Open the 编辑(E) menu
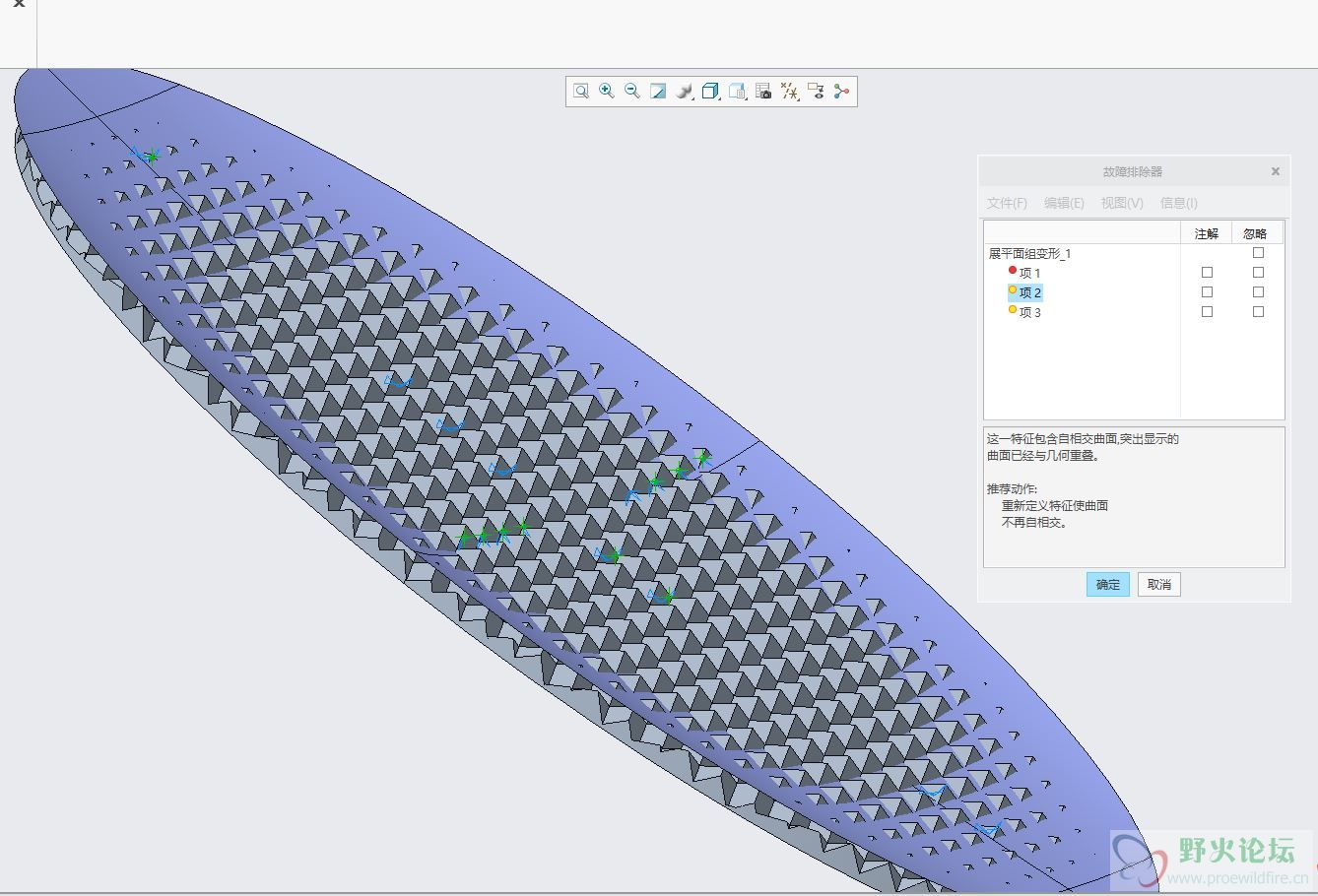Screen dimensions: 1318x896 (1064, 203)
